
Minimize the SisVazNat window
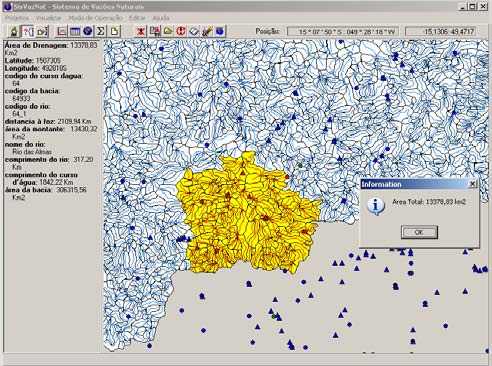pos(462,7)
